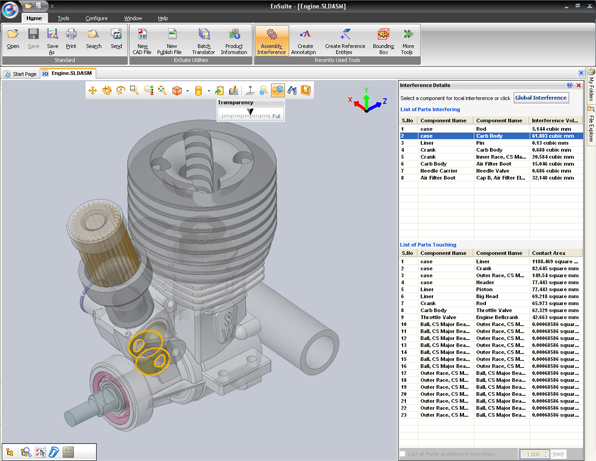Click the application orb menu button
The image size is (596, 461).
coord(10,10)
